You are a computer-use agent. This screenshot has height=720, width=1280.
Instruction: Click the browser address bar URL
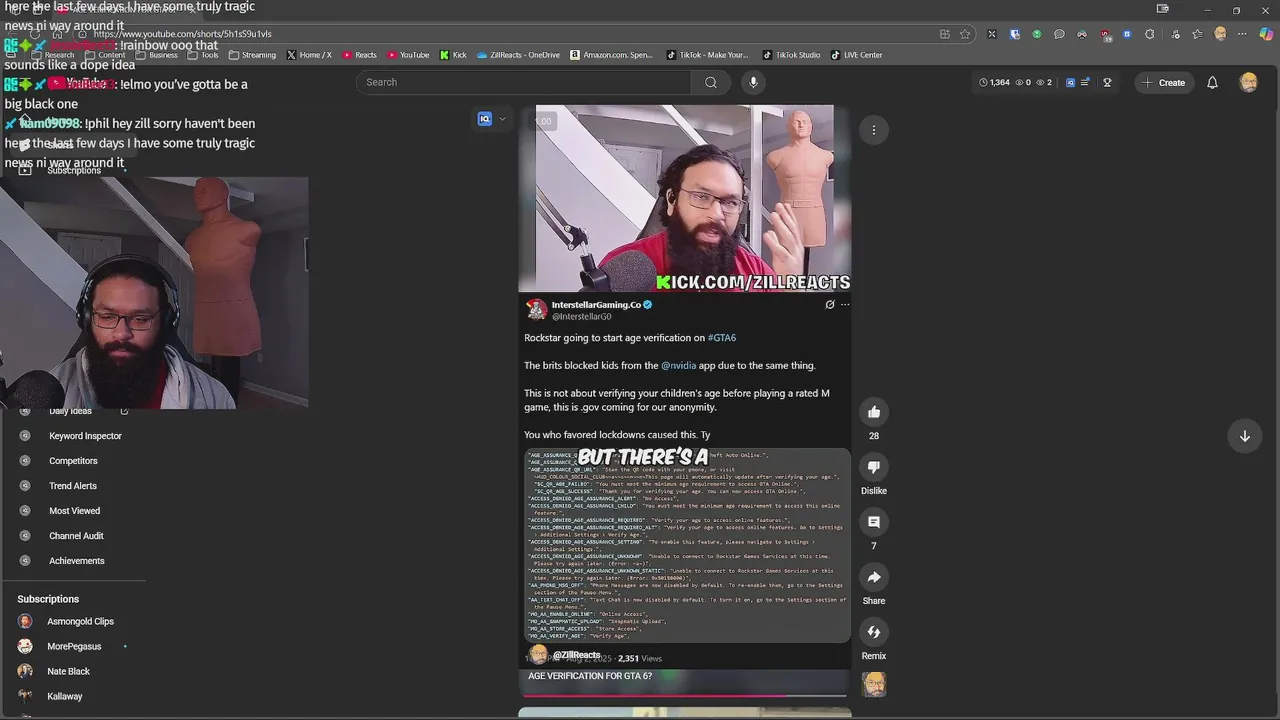click(x=183, y=34)
